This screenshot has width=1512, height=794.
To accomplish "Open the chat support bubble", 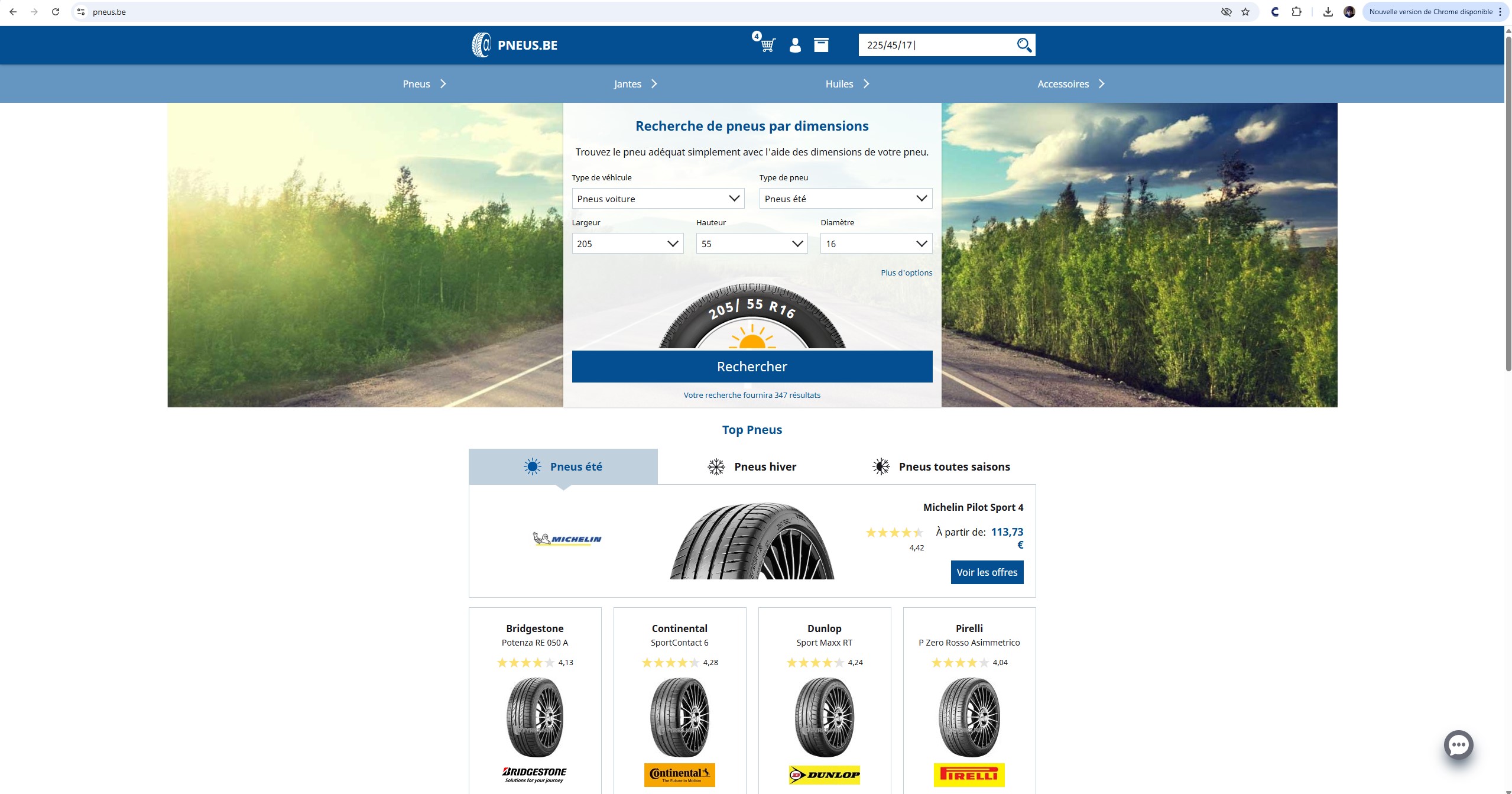I will tap(1458, 745).
